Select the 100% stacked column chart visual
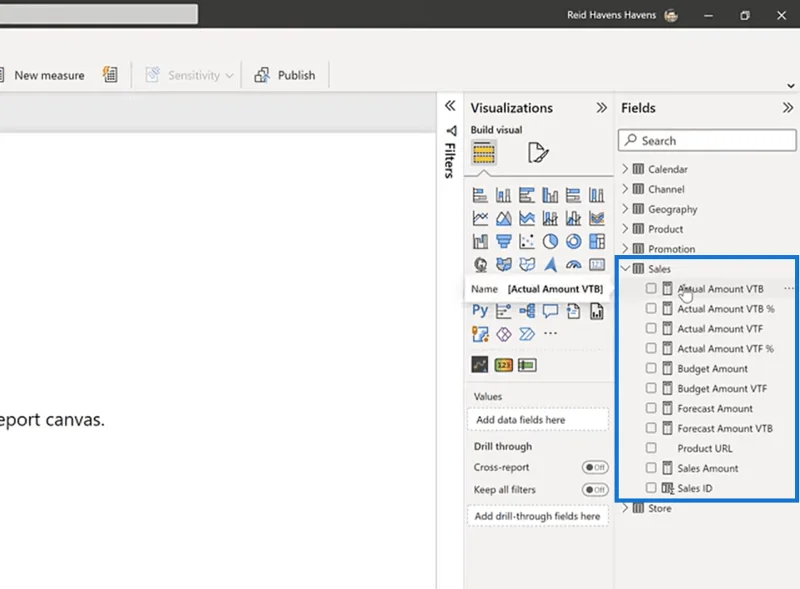Image resolution: width=800 pixels, height=589 pixels. click(597, 195)
